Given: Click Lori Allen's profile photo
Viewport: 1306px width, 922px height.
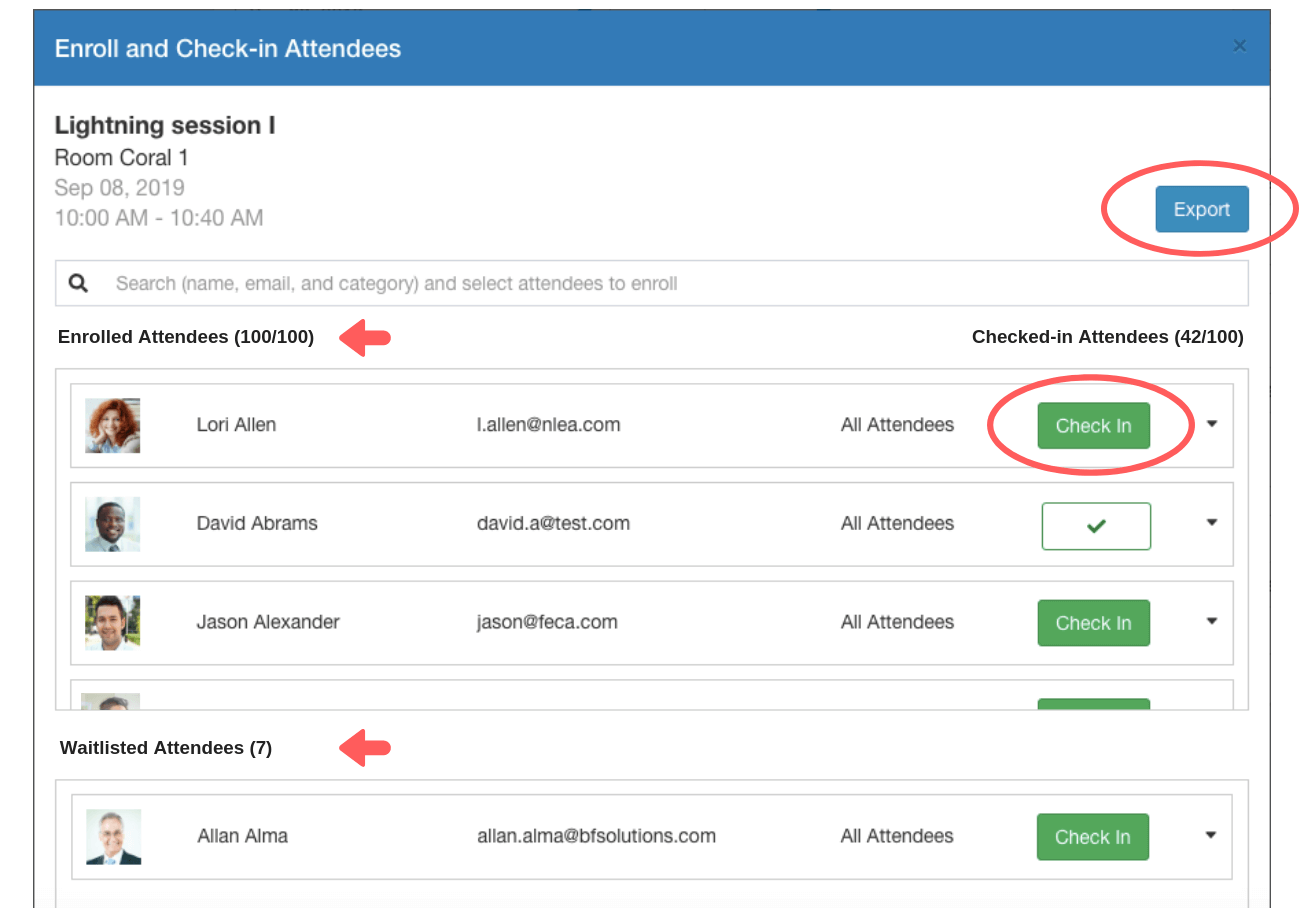Looking at the screenshot, I should point(112,425).
